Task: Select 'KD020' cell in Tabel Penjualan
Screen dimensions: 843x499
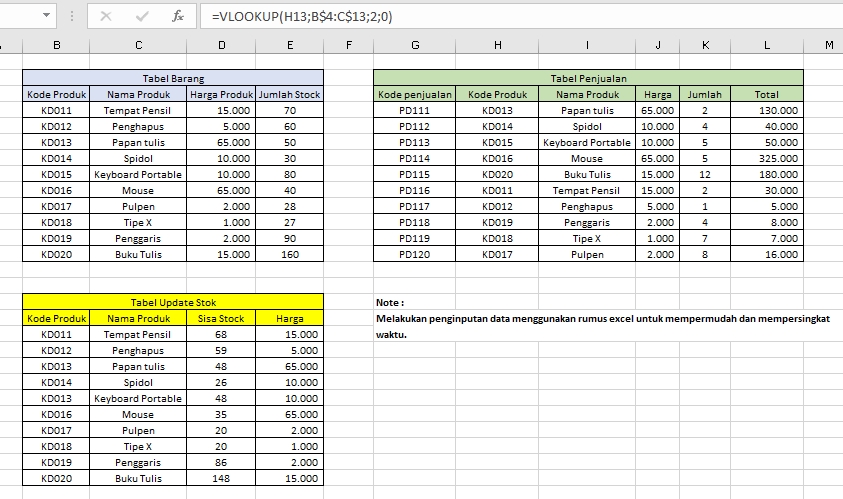Action: (497, 174)
